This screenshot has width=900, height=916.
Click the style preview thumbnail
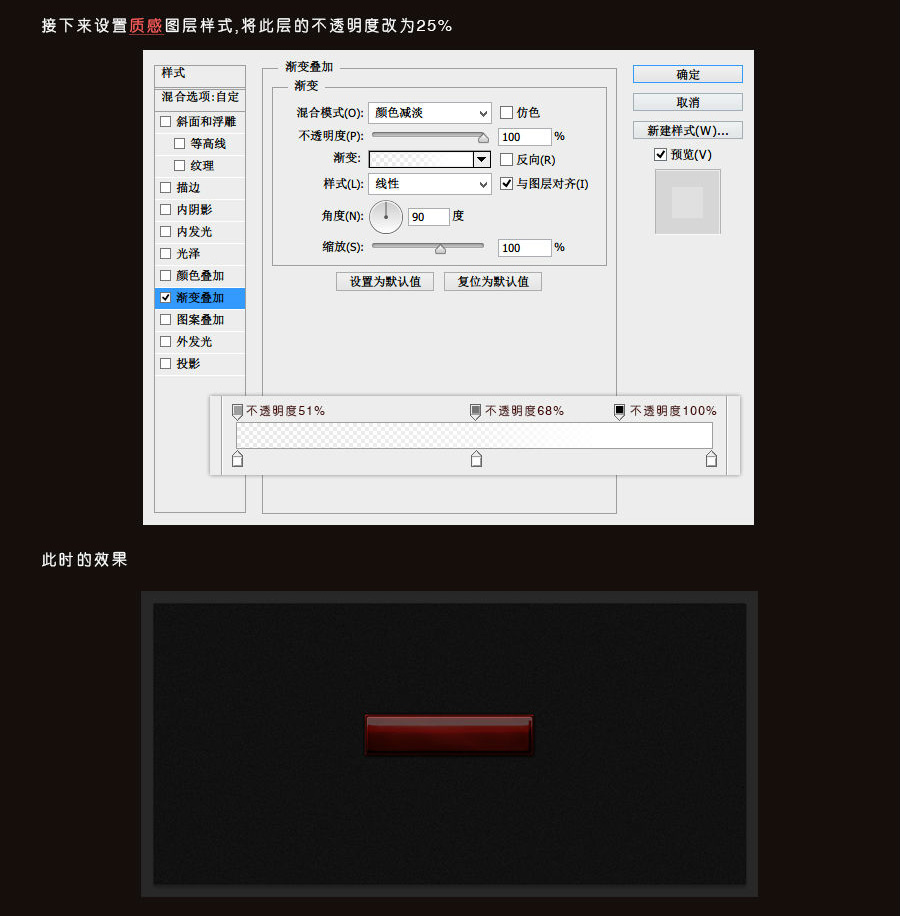(x=687, y=202)
